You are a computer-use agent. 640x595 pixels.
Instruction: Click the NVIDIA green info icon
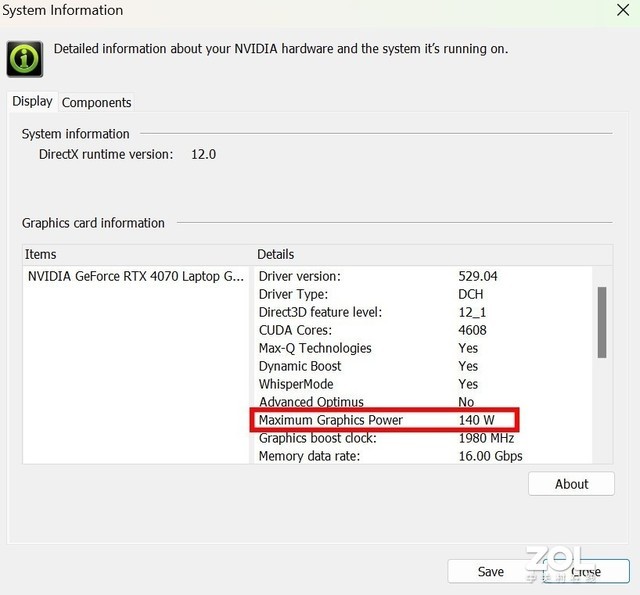(25, 58)
